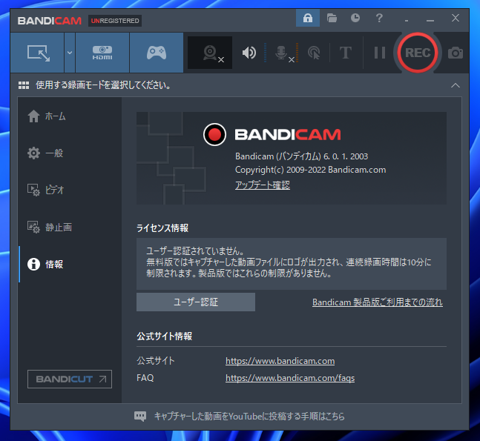Click the chat bubble icon at bottom
This screenshot has height=441, width=480.
140,416
